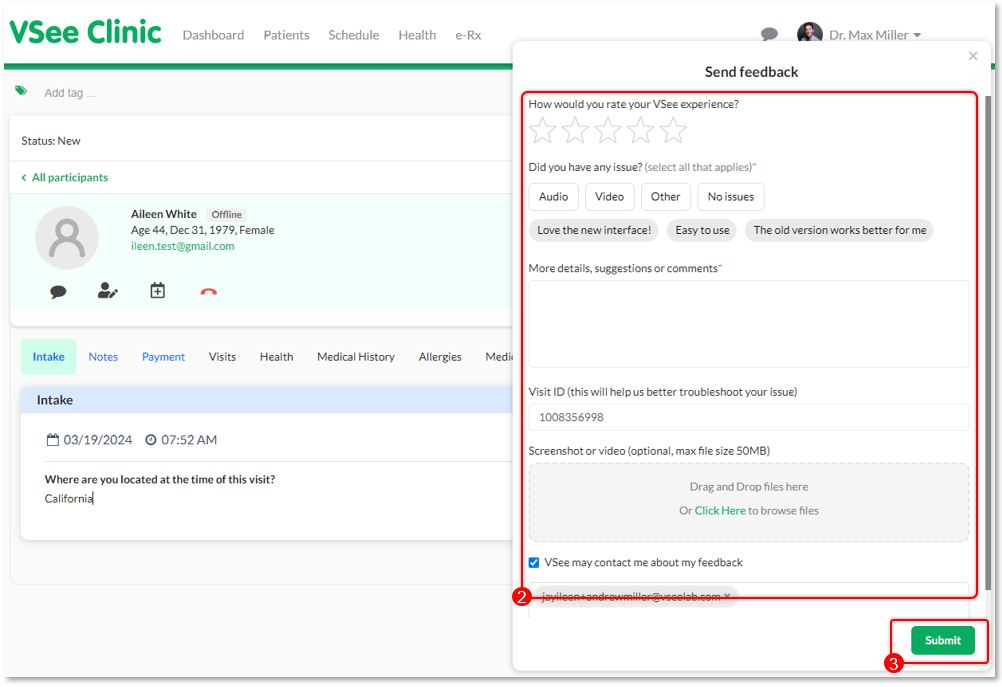Screen dimensions: 1002x687
Task: Click the California location answer
Action: click(x=68, y=498)
